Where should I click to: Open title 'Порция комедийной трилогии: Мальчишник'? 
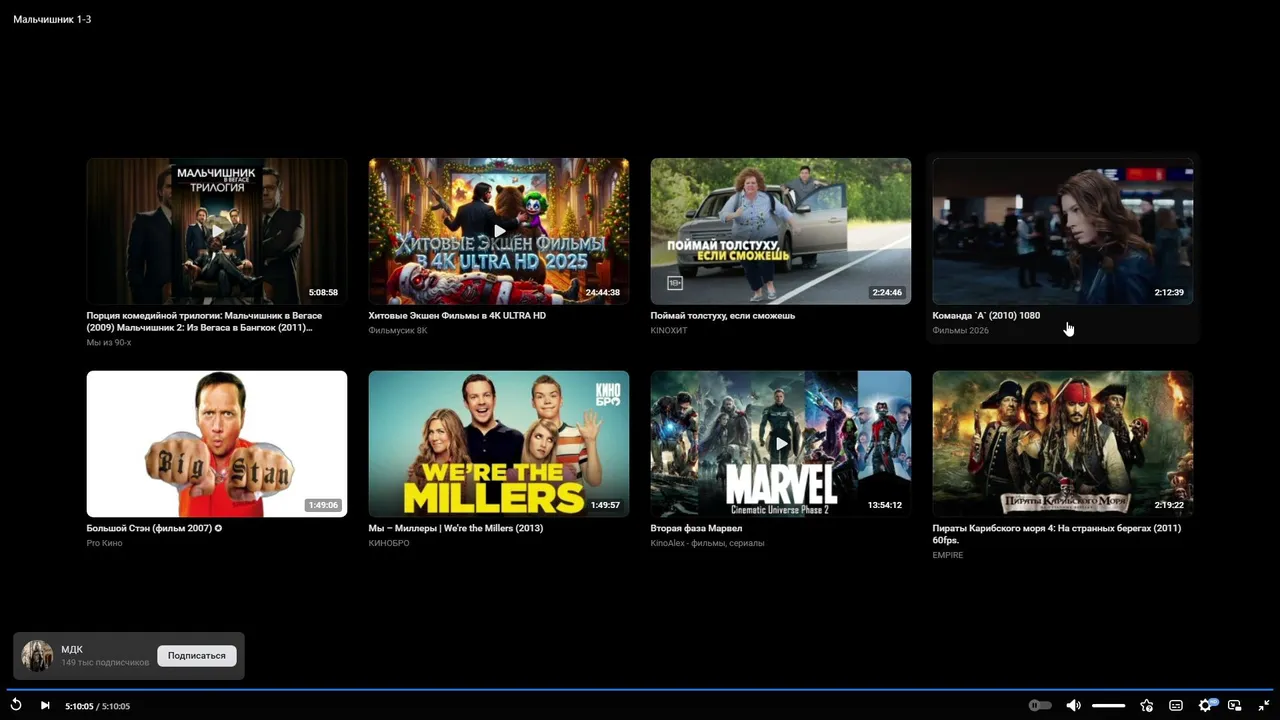[205, 321]
